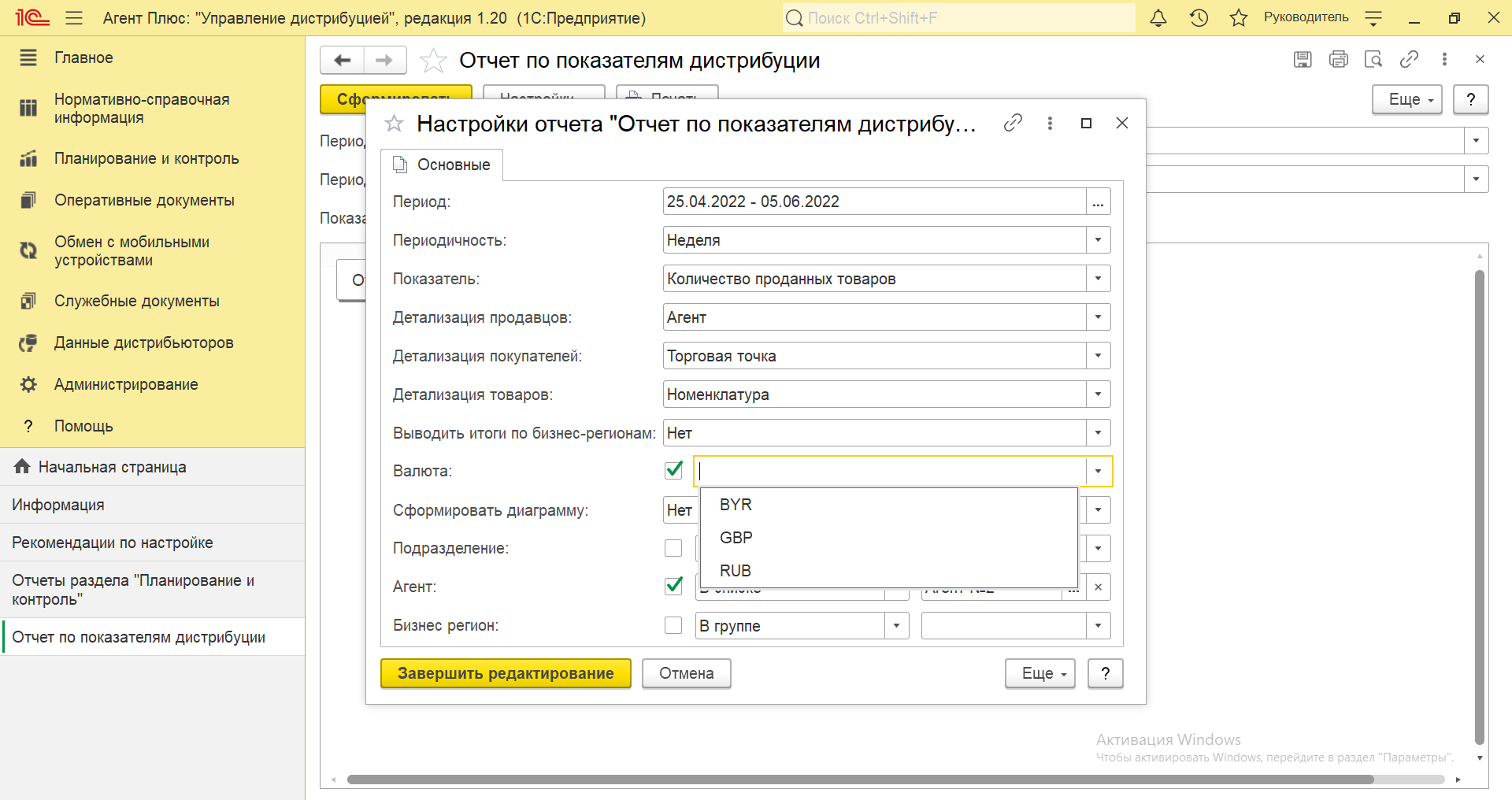This screenshot has height=800, width=1512.
Task: Switch to Информация open page
Action: (x=152, y=505)
